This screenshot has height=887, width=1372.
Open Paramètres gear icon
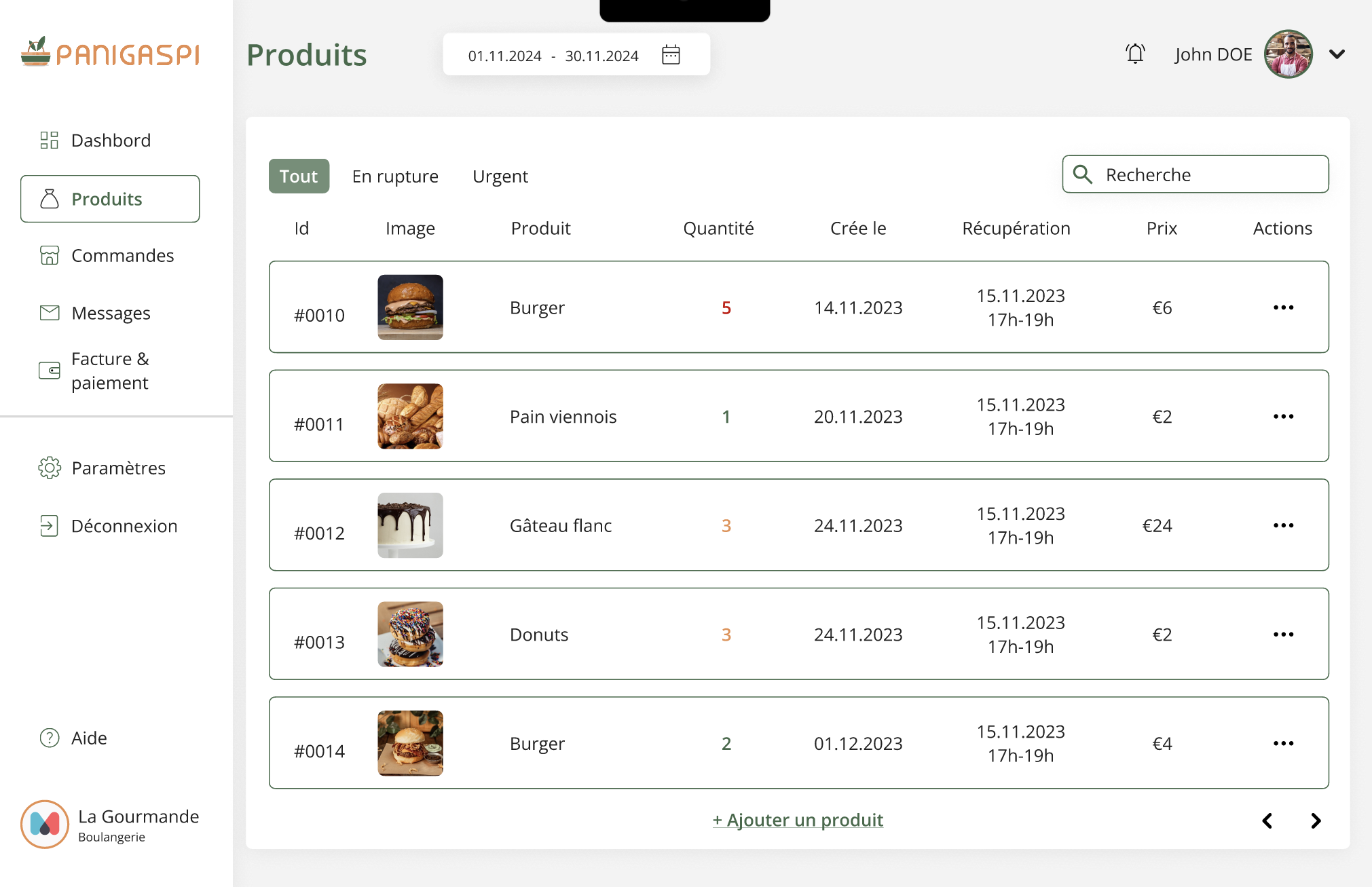pos(49,468)
